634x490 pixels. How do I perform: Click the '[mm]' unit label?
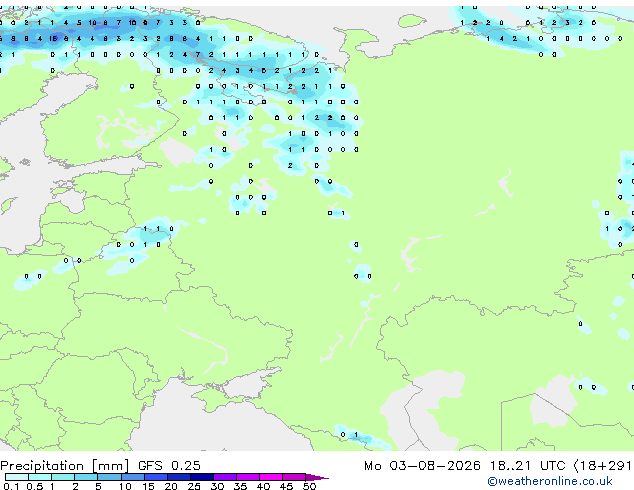111,466
